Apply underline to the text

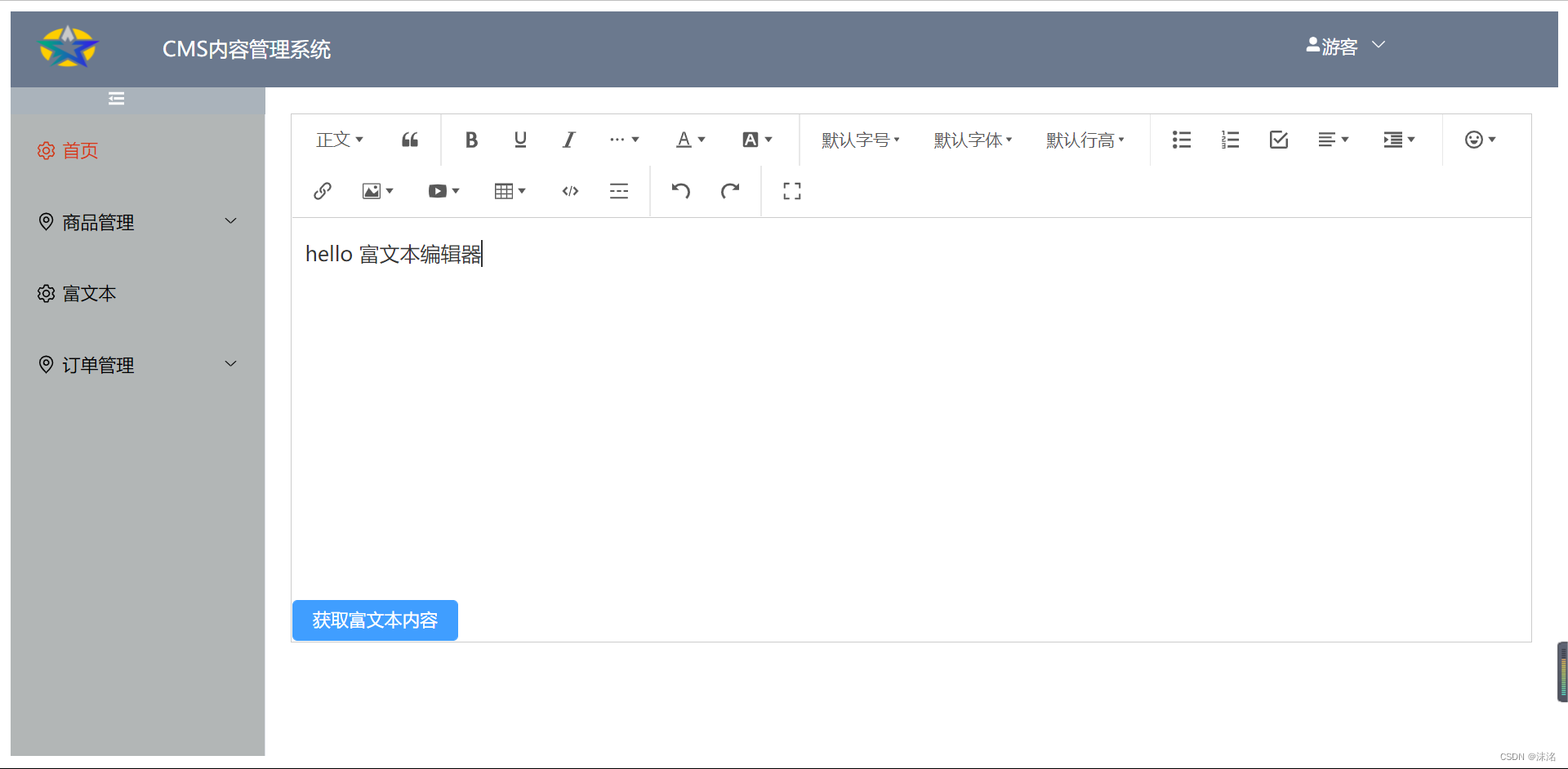(x=520, y=140)
